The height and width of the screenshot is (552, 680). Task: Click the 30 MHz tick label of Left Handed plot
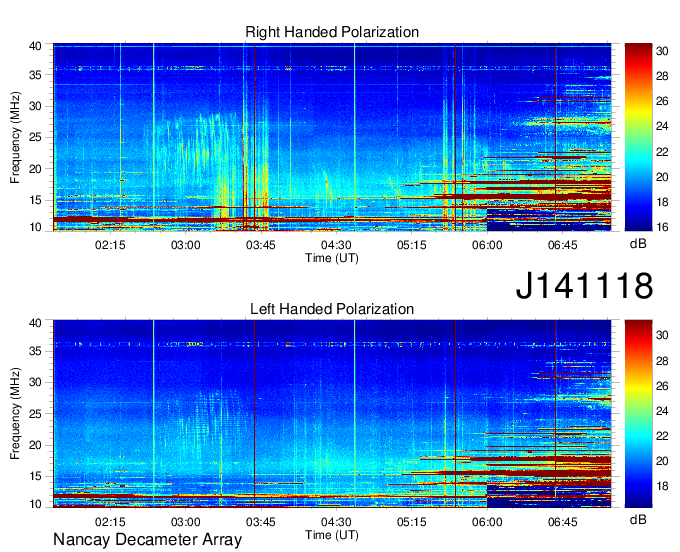35,382
